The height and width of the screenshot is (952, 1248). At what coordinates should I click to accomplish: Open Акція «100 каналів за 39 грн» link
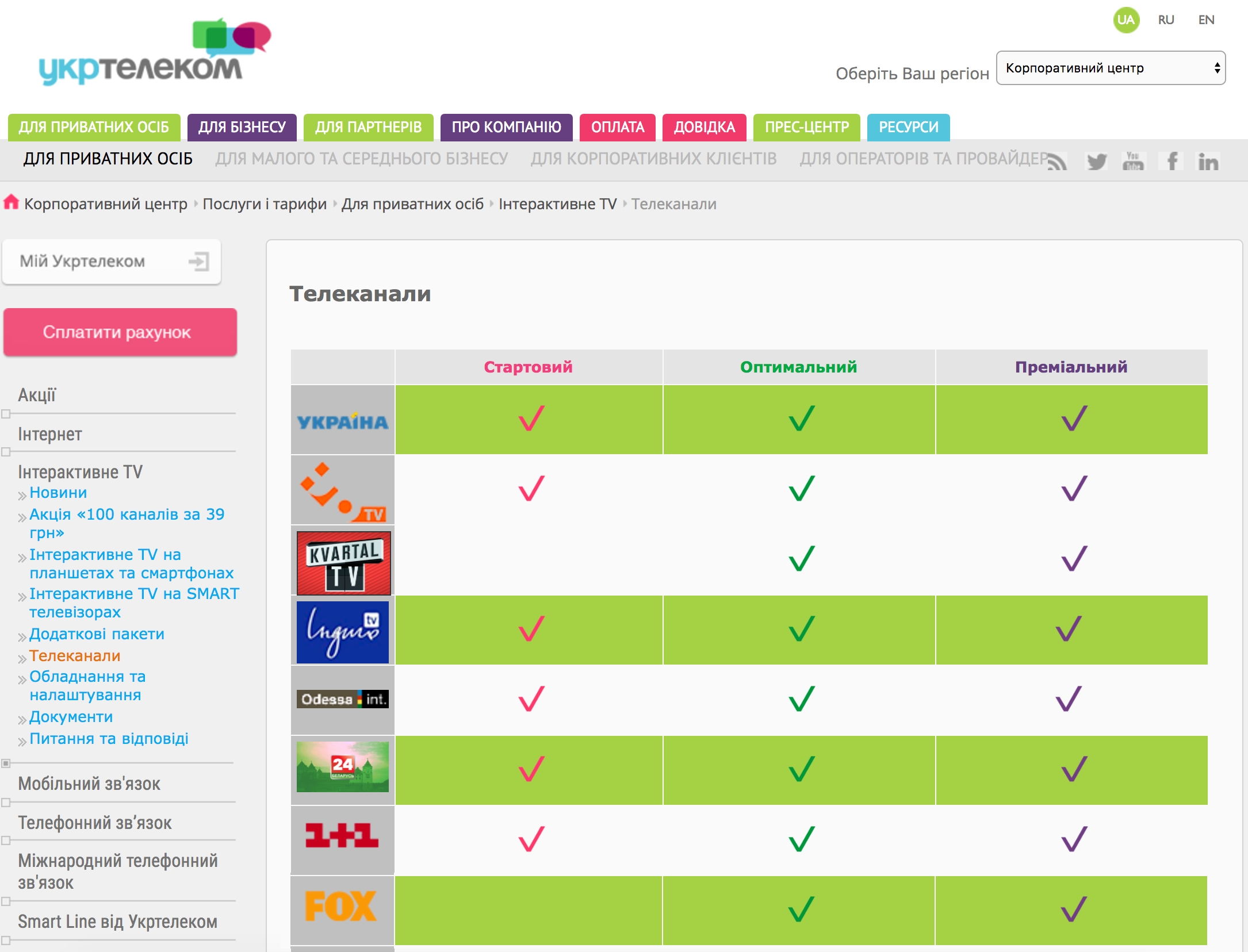pyautogui.click(x=127, y=523)
